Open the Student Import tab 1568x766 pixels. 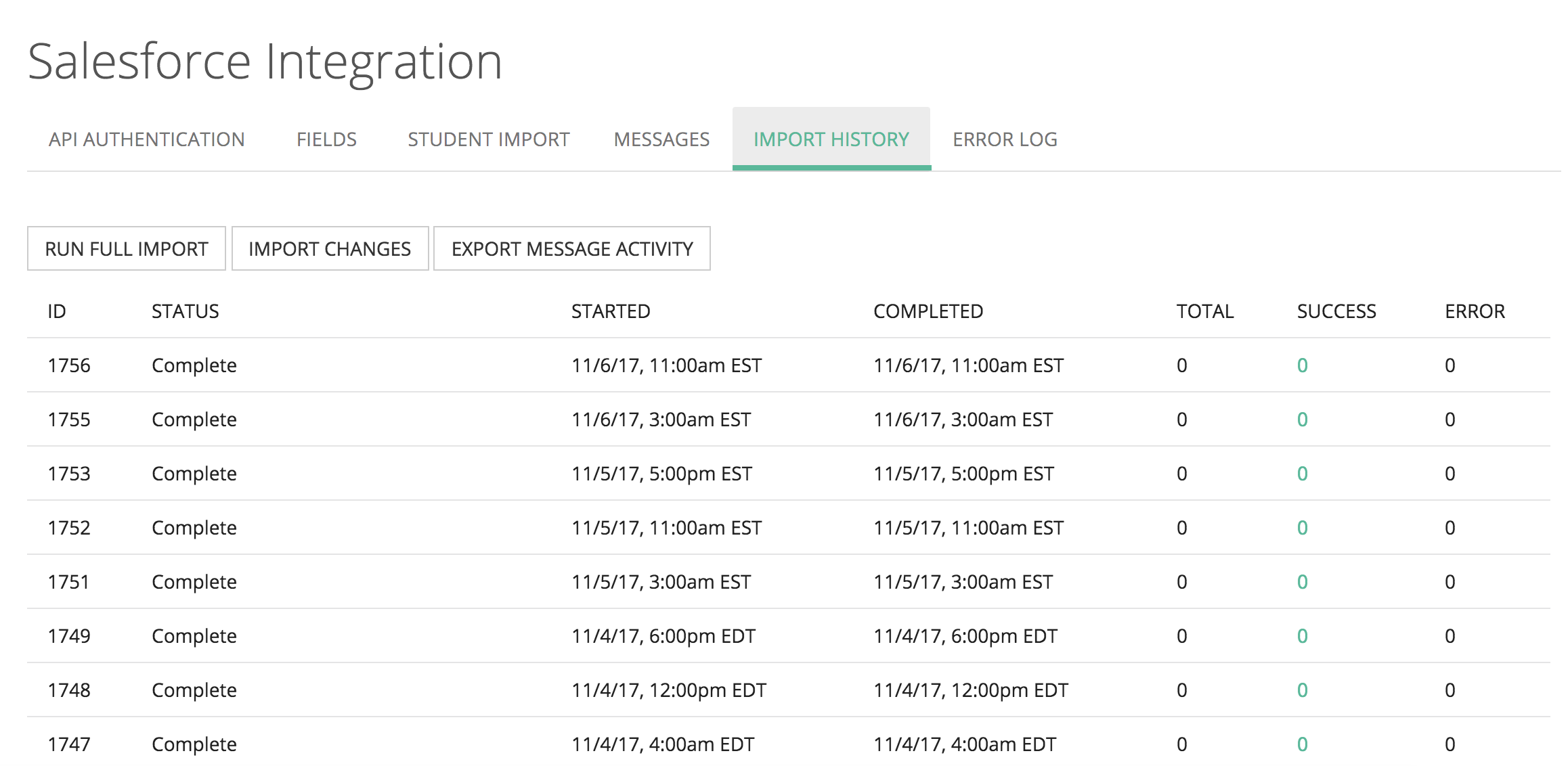click(488, 139)
